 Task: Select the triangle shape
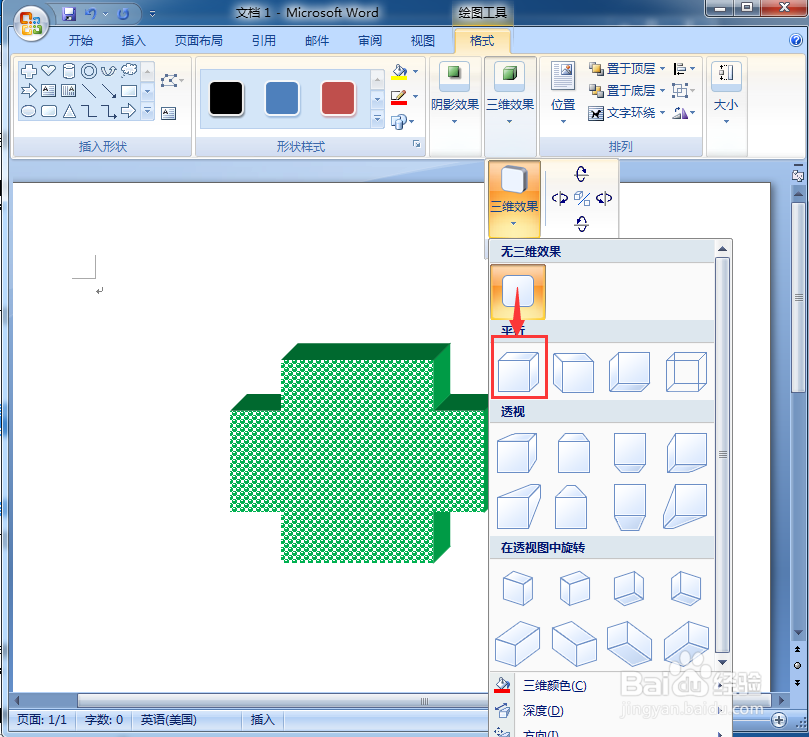coord(69,110)
